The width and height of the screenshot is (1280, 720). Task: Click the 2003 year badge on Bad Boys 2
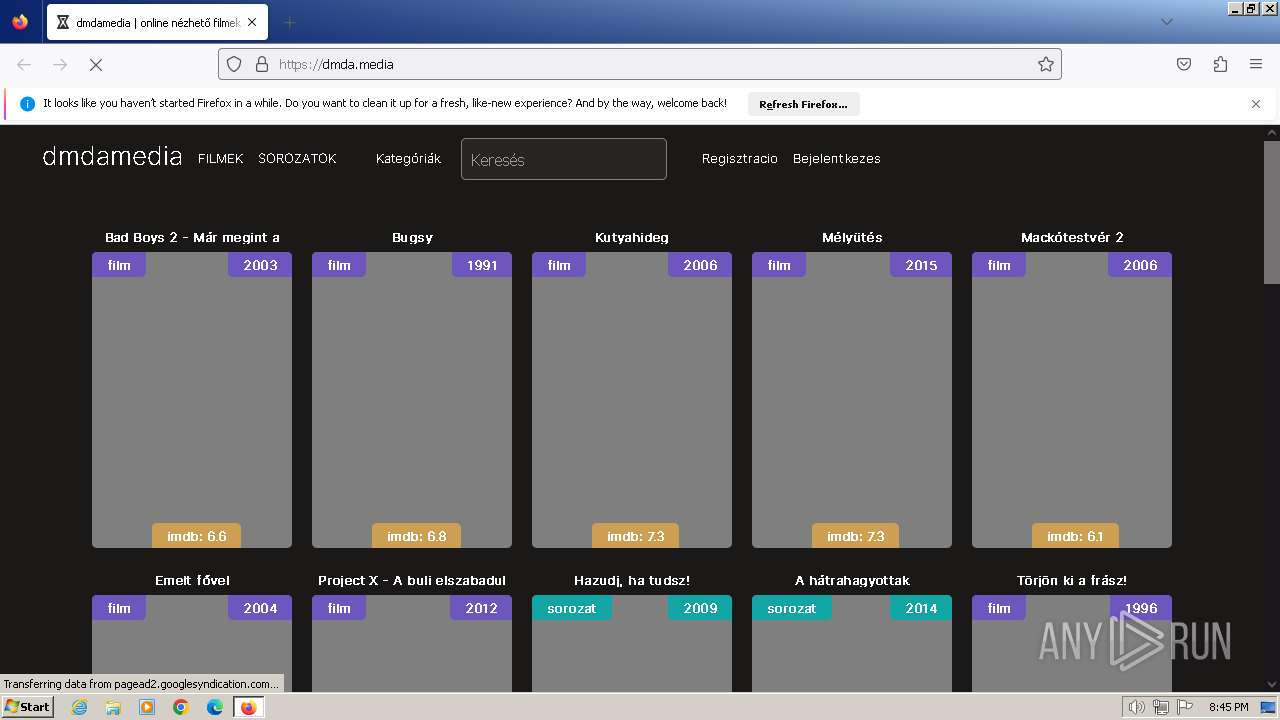[260, 265]
